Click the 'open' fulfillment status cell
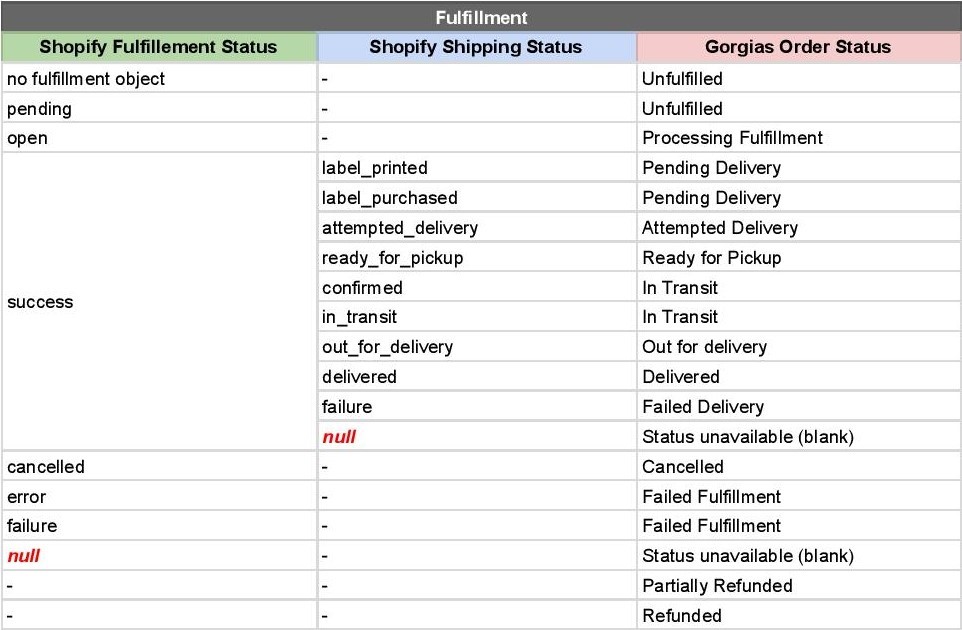Screen dimensions: 962x630 pyautogui.click(x=158, y=138)
